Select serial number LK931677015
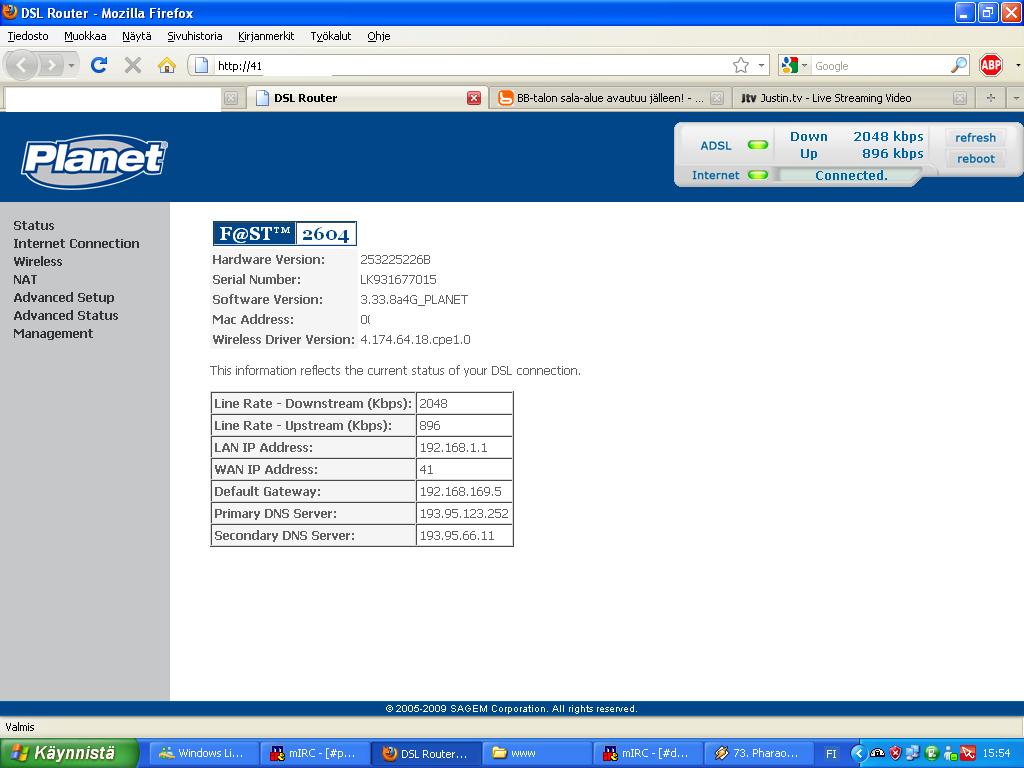Screen dimensions: 1024x768 point(398,280)
